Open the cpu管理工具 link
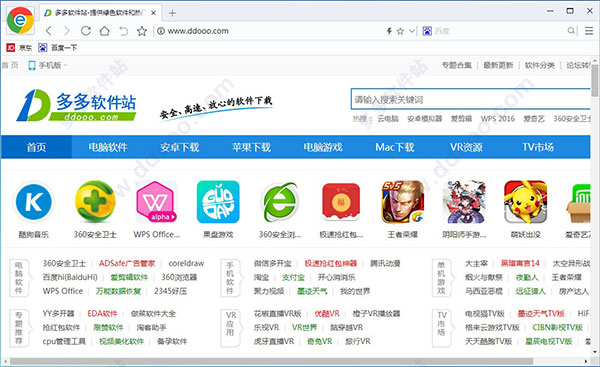The height and width of the screenshot is (367, 600). point(64,341)
